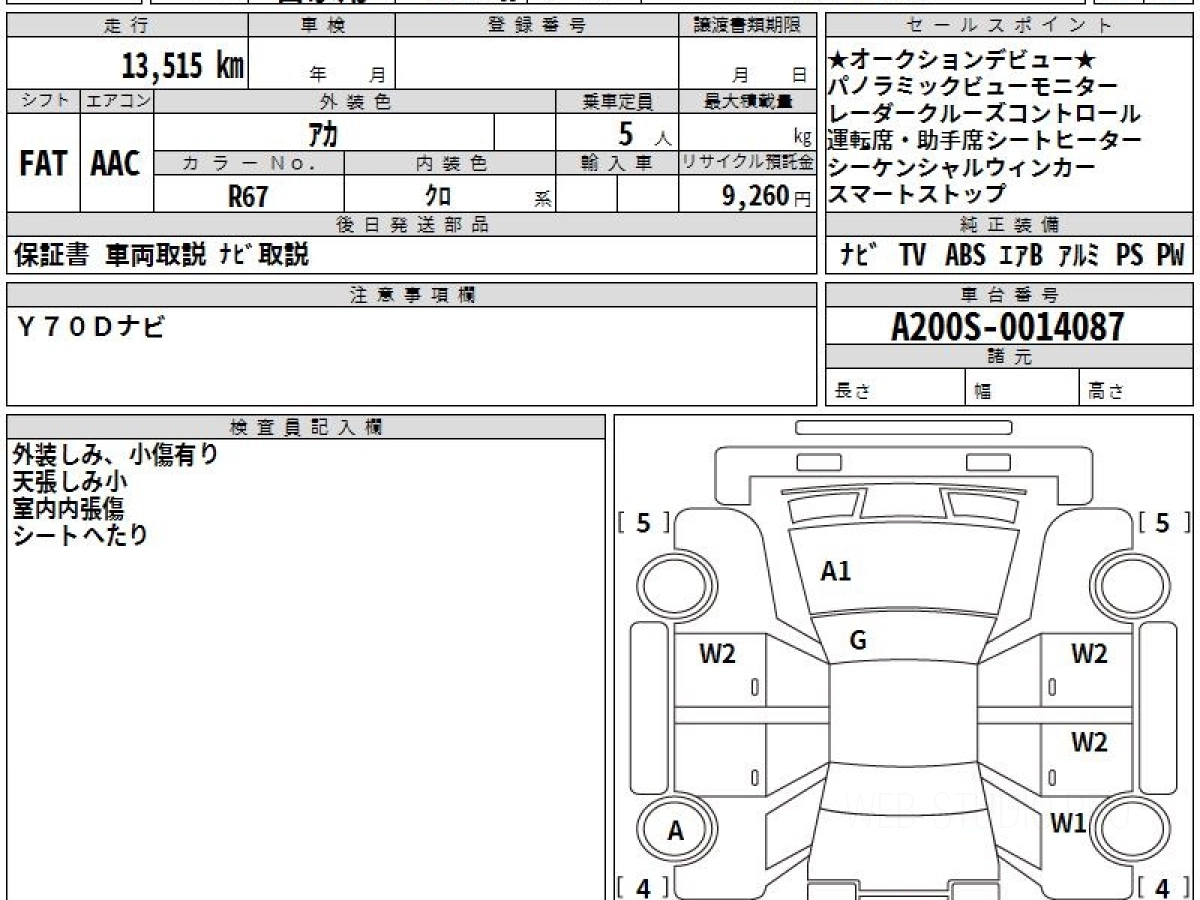Click the 最大積載量 header cell
The image size is (1200, 900).
tap(747, 101)
